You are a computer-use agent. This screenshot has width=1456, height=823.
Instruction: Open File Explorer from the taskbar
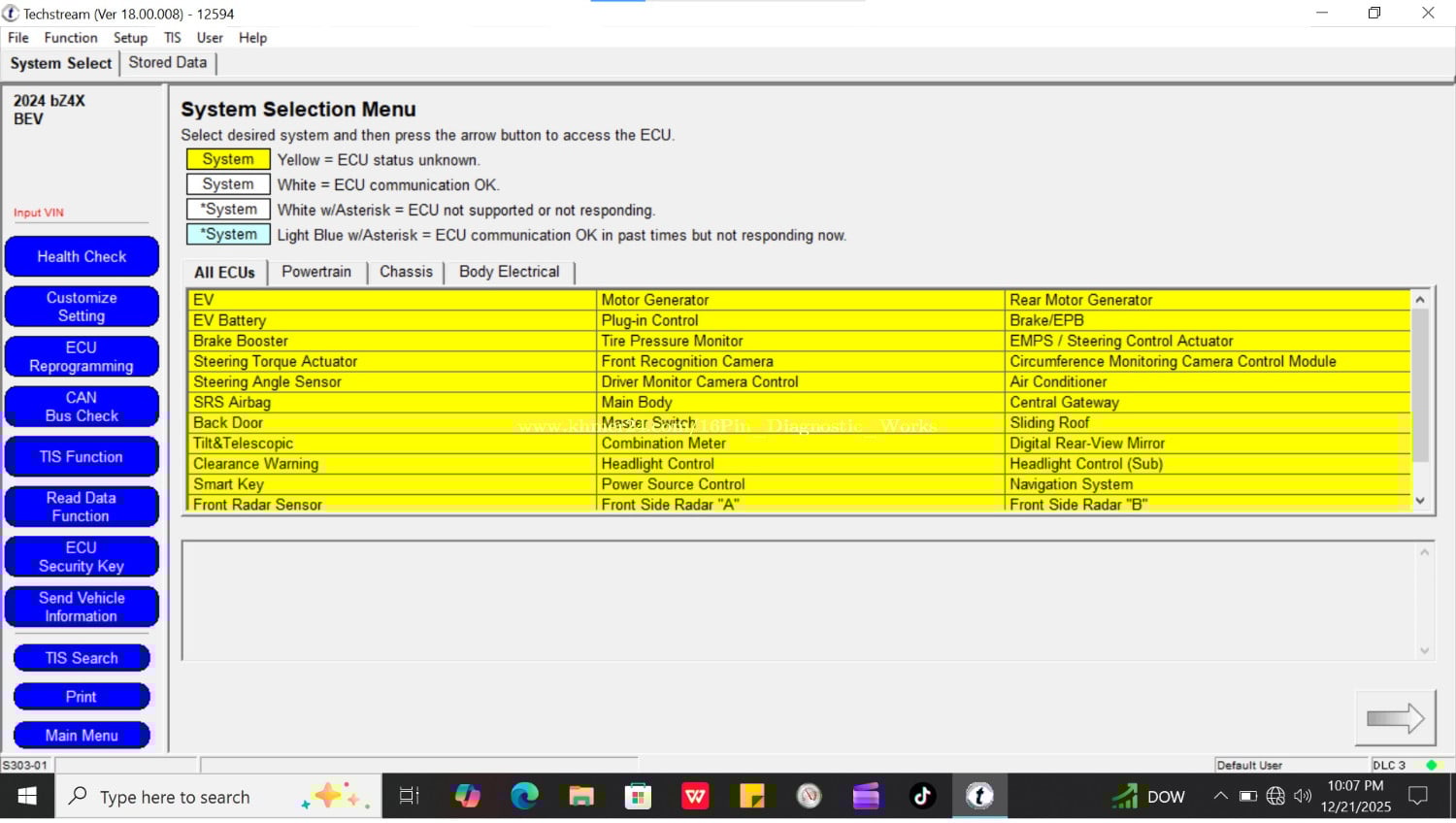click(x=581, y=797)
